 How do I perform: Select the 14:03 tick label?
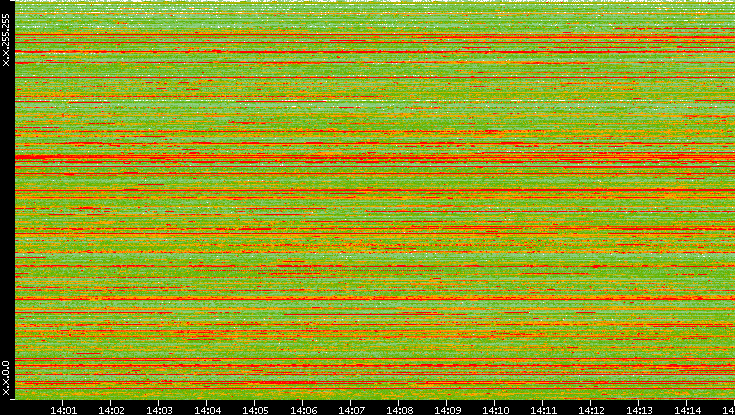coord(159,410)
